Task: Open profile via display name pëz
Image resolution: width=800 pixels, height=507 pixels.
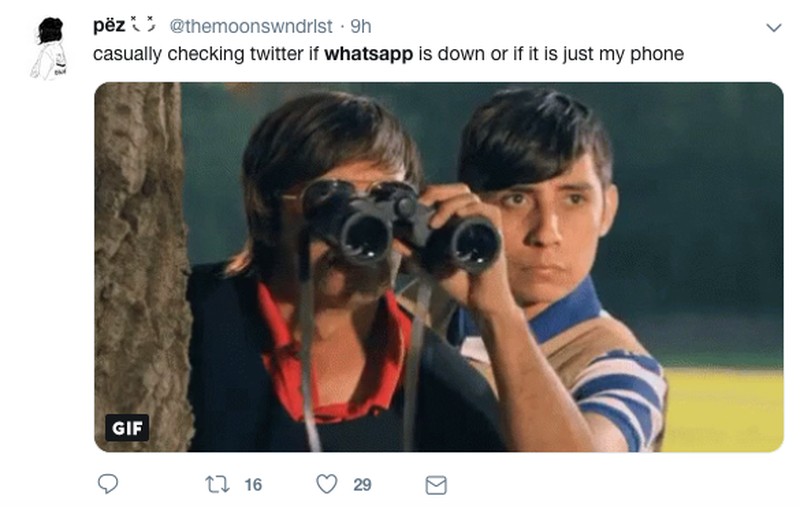Action: coord(109,25)
